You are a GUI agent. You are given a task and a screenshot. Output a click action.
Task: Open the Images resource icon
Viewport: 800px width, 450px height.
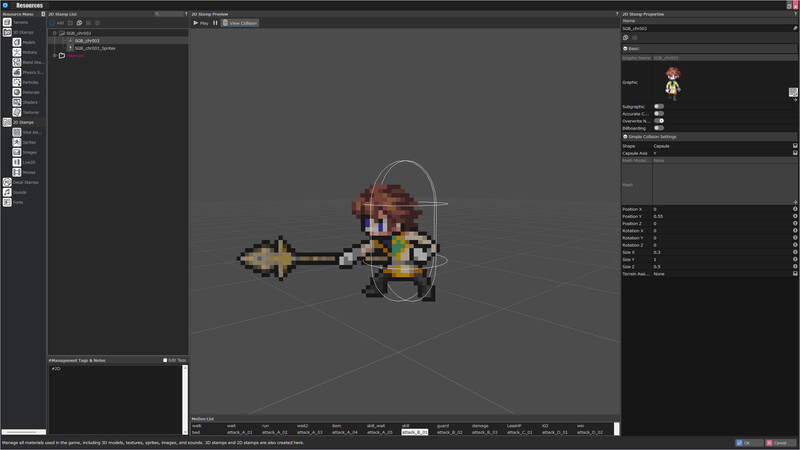(x=17, y=152)
